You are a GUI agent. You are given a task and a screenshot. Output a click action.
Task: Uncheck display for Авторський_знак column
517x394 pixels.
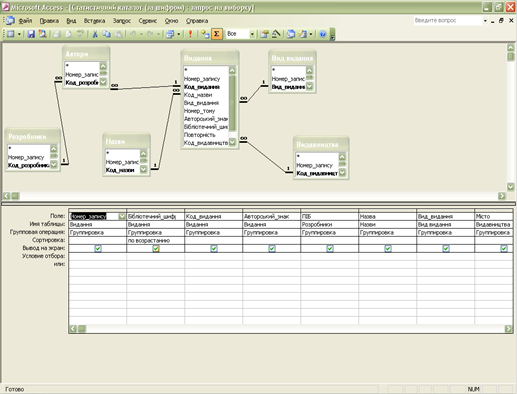272,248
